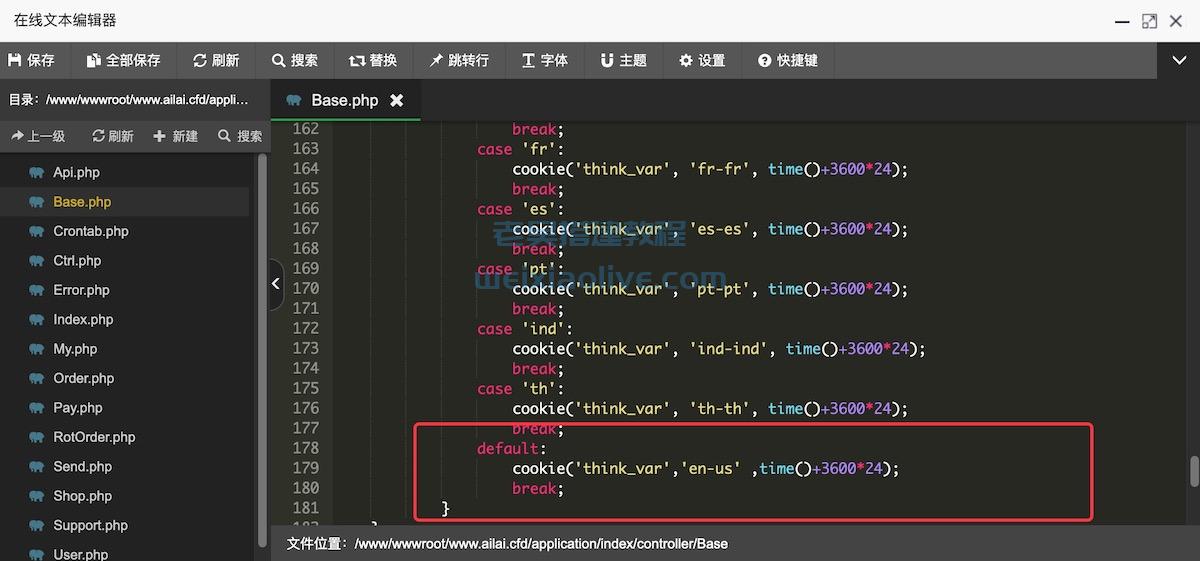The image size is (1200, 561).
Task: Close the Base.php tab
Action: 397,100
